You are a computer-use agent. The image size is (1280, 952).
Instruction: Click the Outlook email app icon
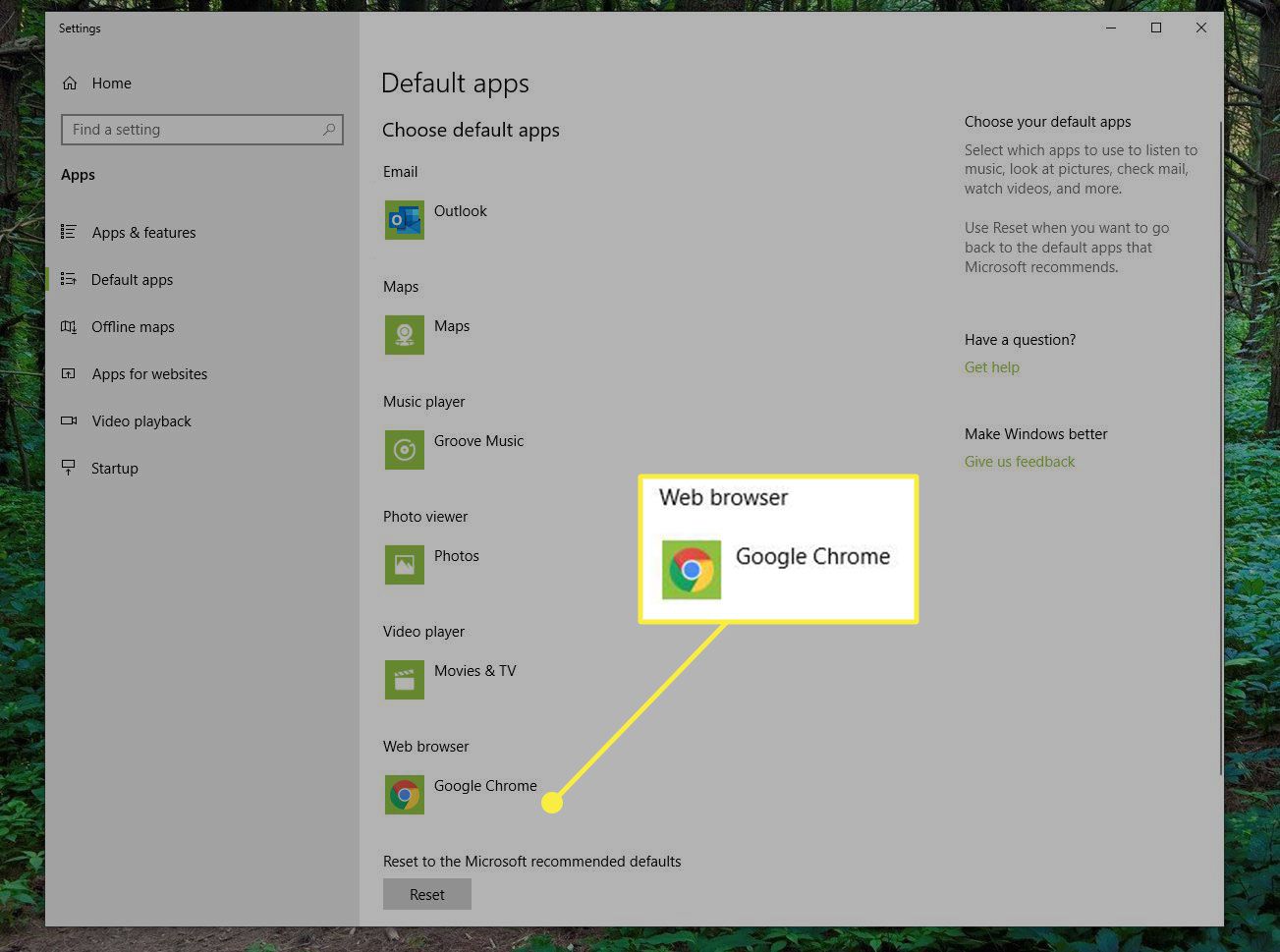404,220
